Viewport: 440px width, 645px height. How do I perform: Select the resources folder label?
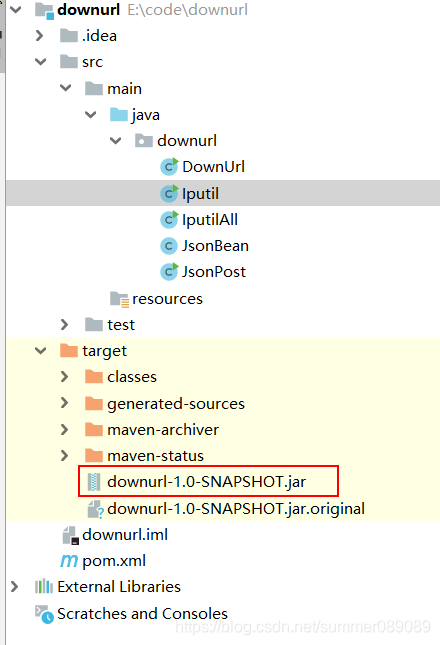click(x=167, y=299)
